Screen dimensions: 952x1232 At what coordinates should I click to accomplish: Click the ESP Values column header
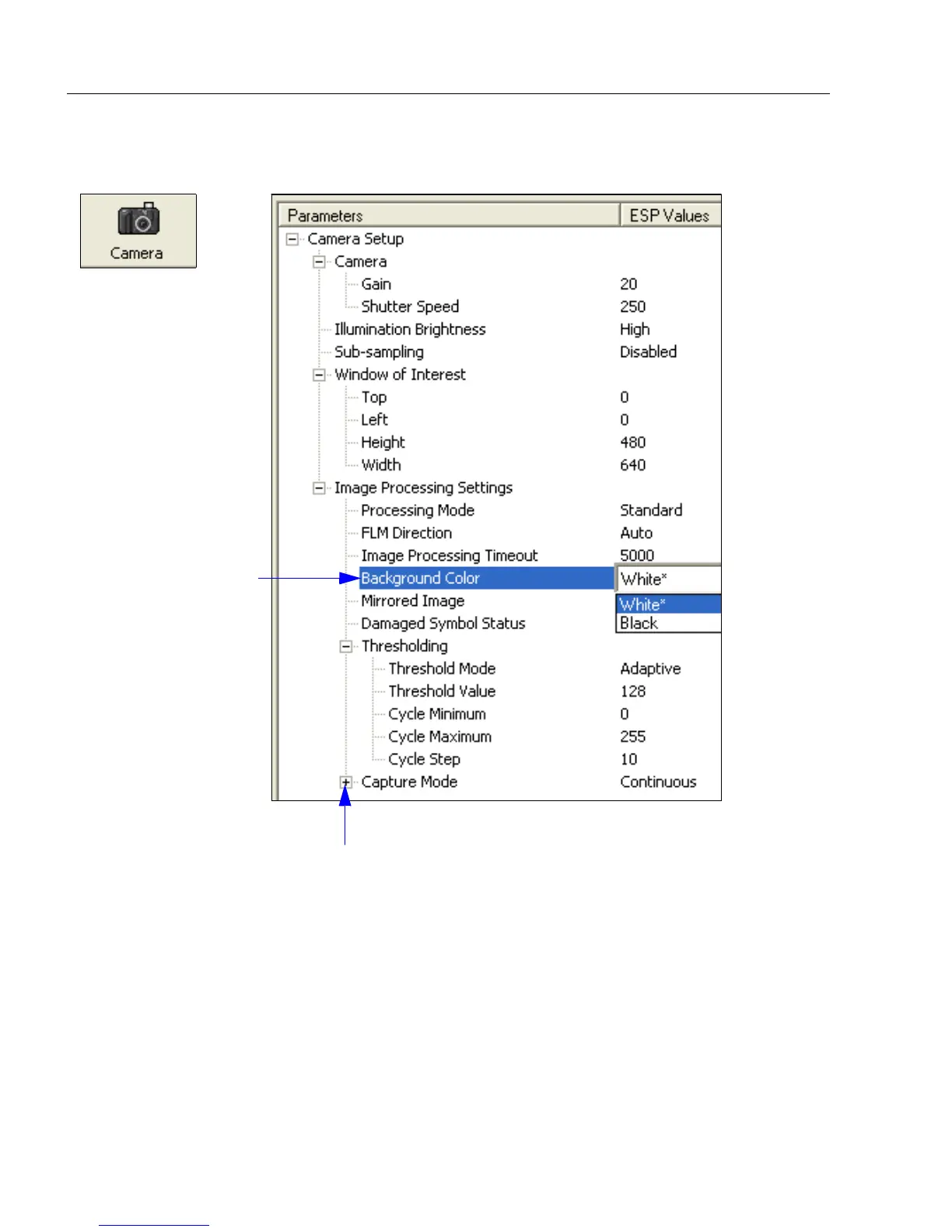(670, 215)
